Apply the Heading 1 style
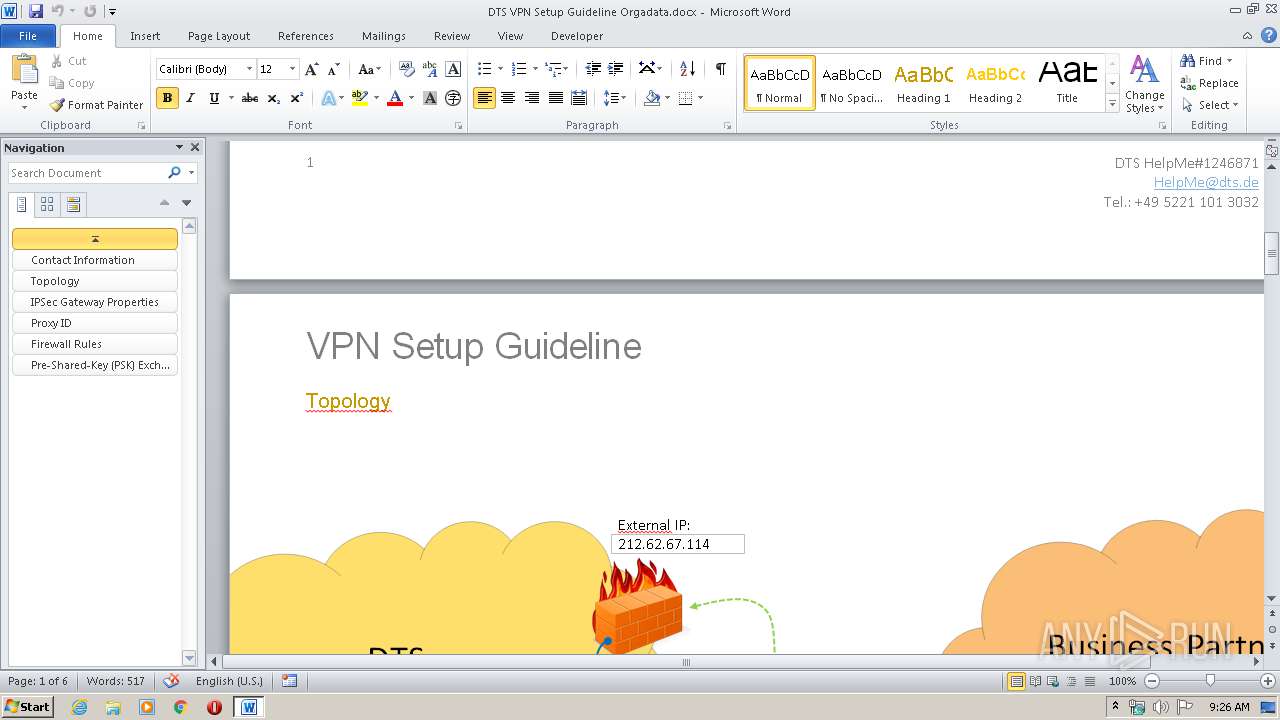 click(923, 83)
